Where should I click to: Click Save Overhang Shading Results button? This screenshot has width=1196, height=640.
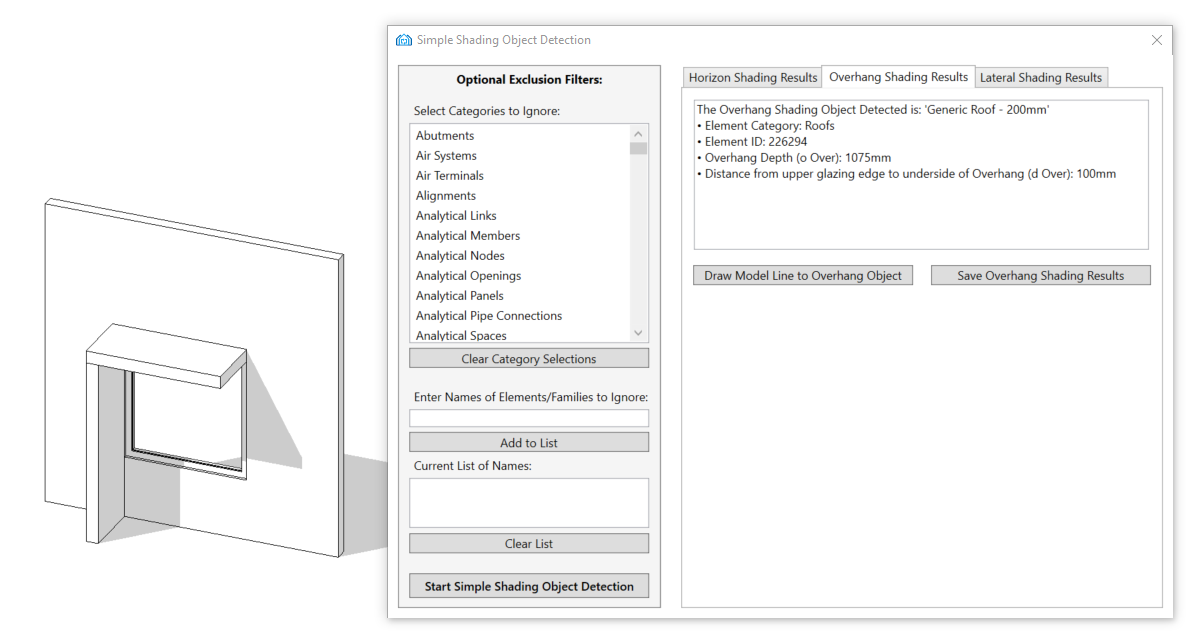coord(1040,276)
